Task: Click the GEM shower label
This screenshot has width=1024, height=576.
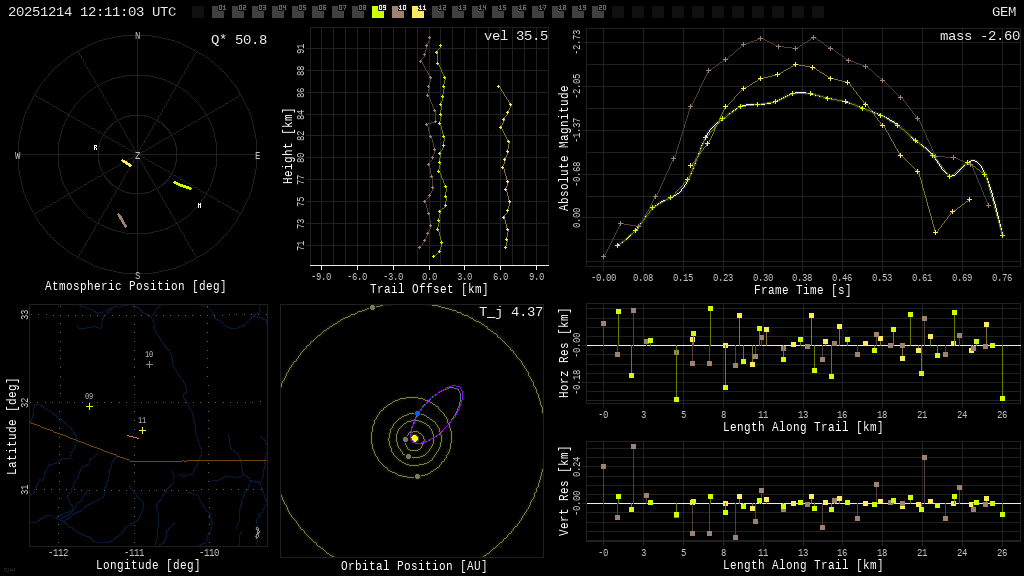Action: tap(1003, 12)
